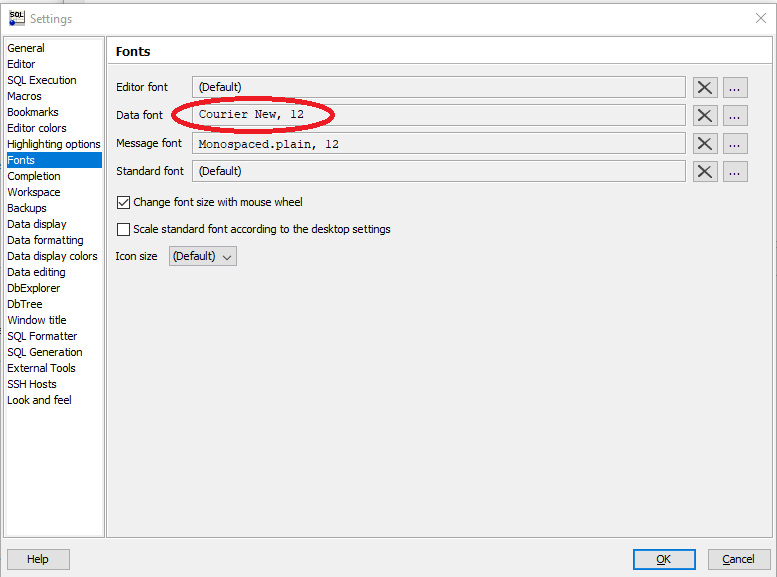
Task: Go to SQL Execution settings
Action: [x=54, y=80]
